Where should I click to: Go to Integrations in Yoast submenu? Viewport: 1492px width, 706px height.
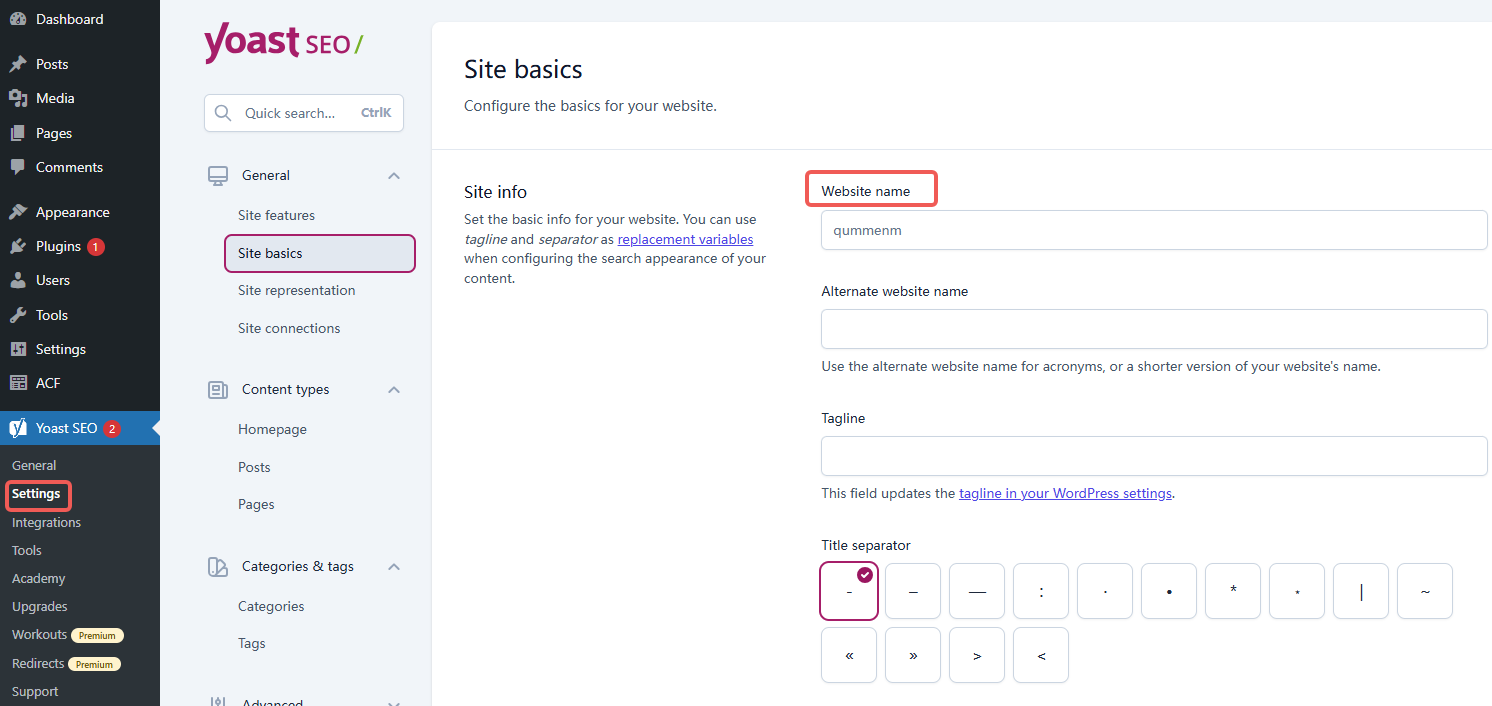pos(46,522)
